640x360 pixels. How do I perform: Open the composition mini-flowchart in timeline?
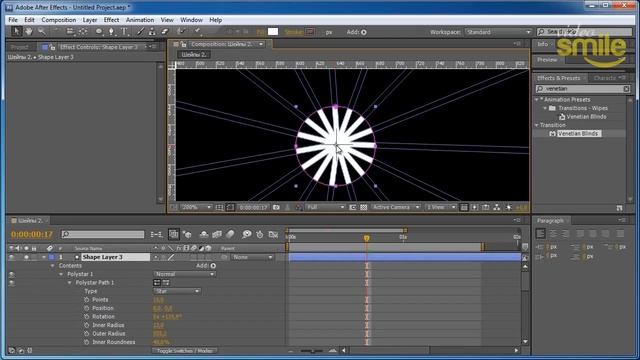tap(156, 234)
